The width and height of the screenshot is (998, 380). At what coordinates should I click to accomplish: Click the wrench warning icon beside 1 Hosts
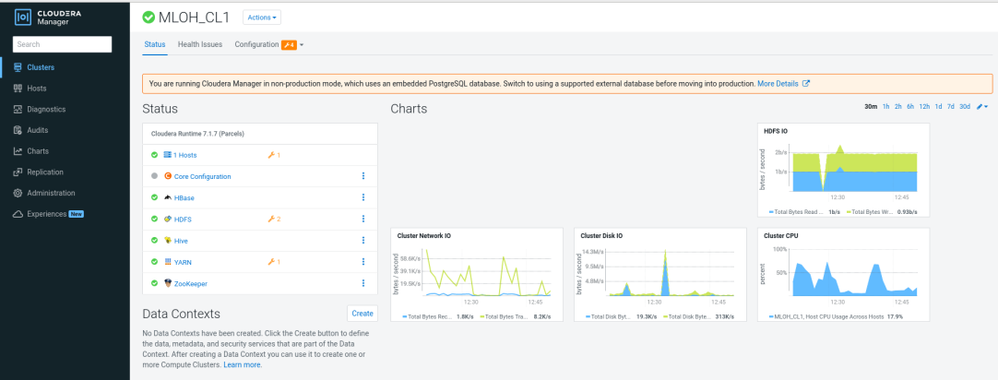pos(271,155)
